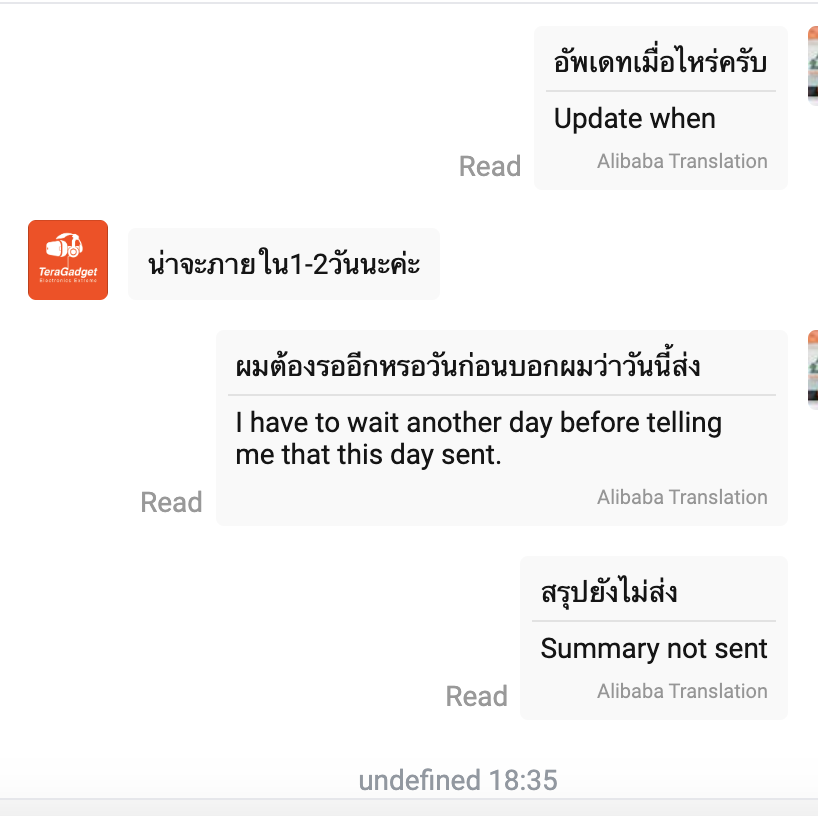Click the divider line in the 'Summary not sent' bubble
Viewport: 818px width, 816px height.
point(654,621)
